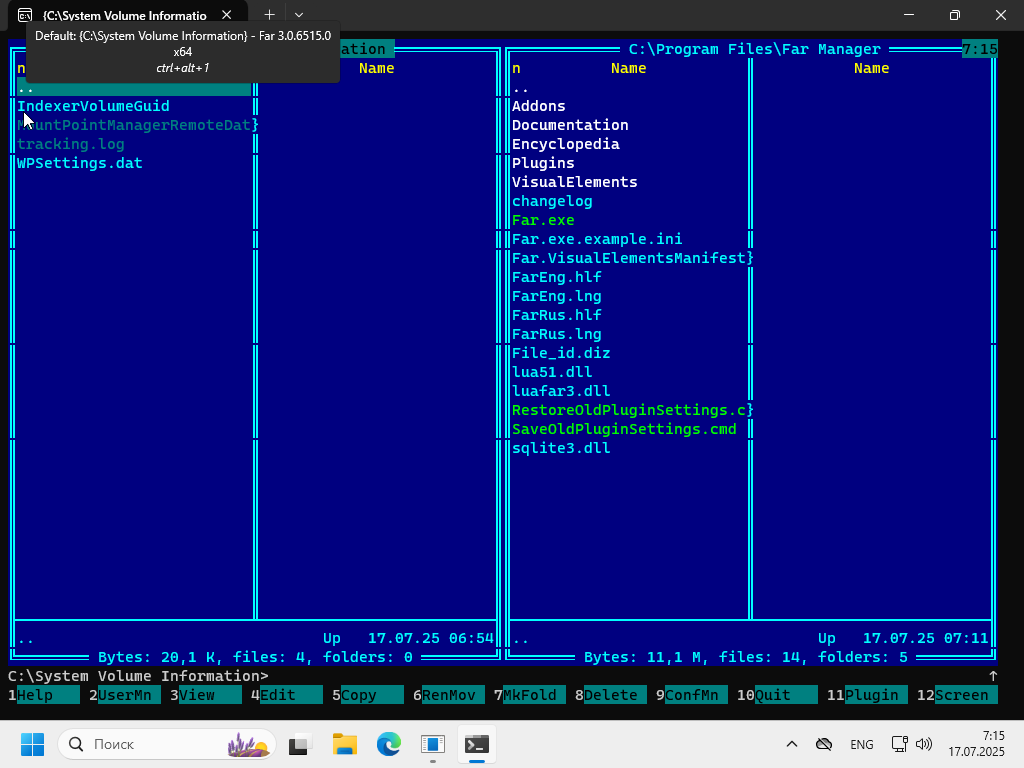Click the Terminal icon in the taskbar
The width and height of the screenshot is (1024, 768).
pyautogui.click(x=477, y=744)
